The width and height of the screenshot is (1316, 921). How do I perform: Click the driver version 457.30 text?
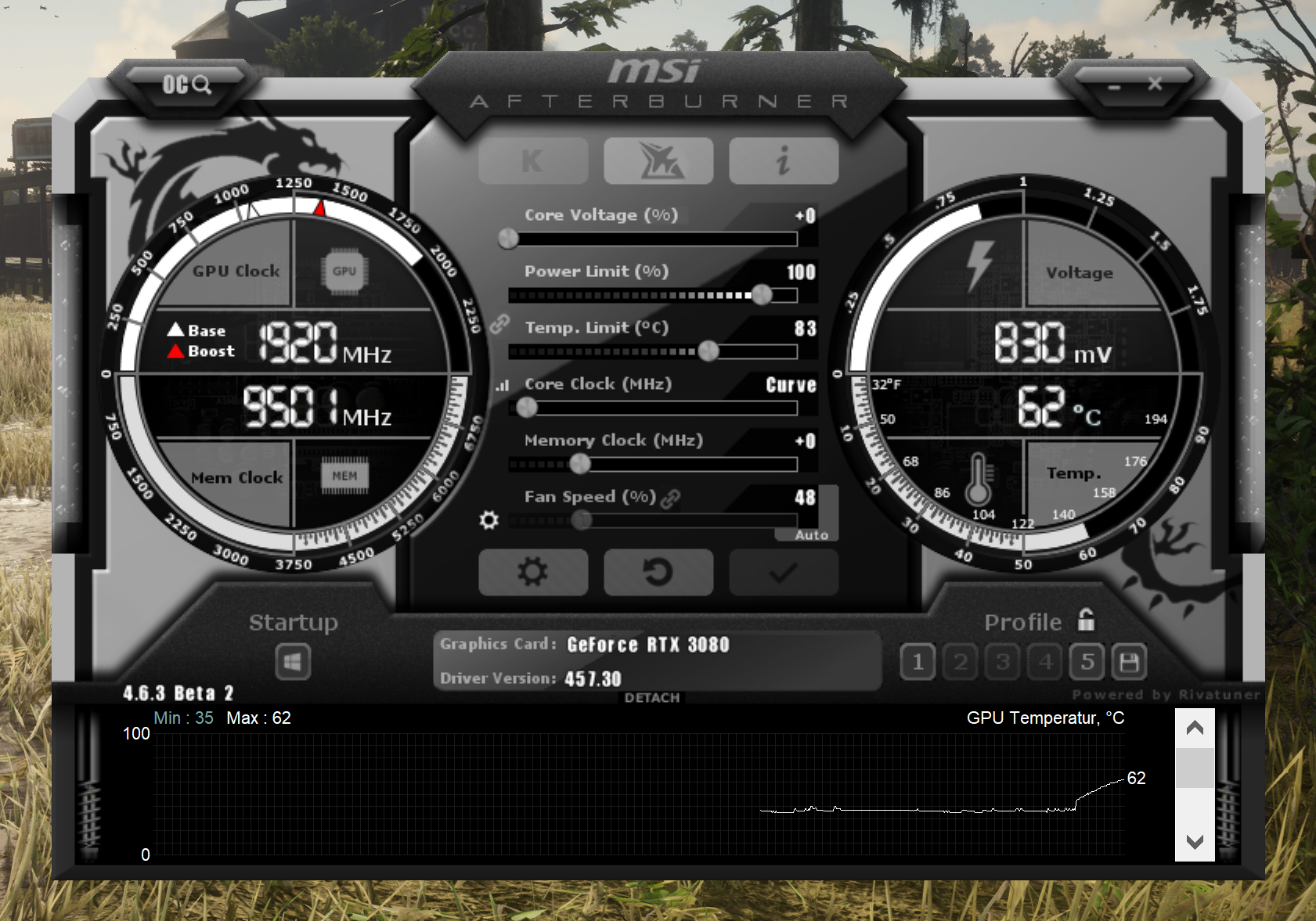coord(593,679)
